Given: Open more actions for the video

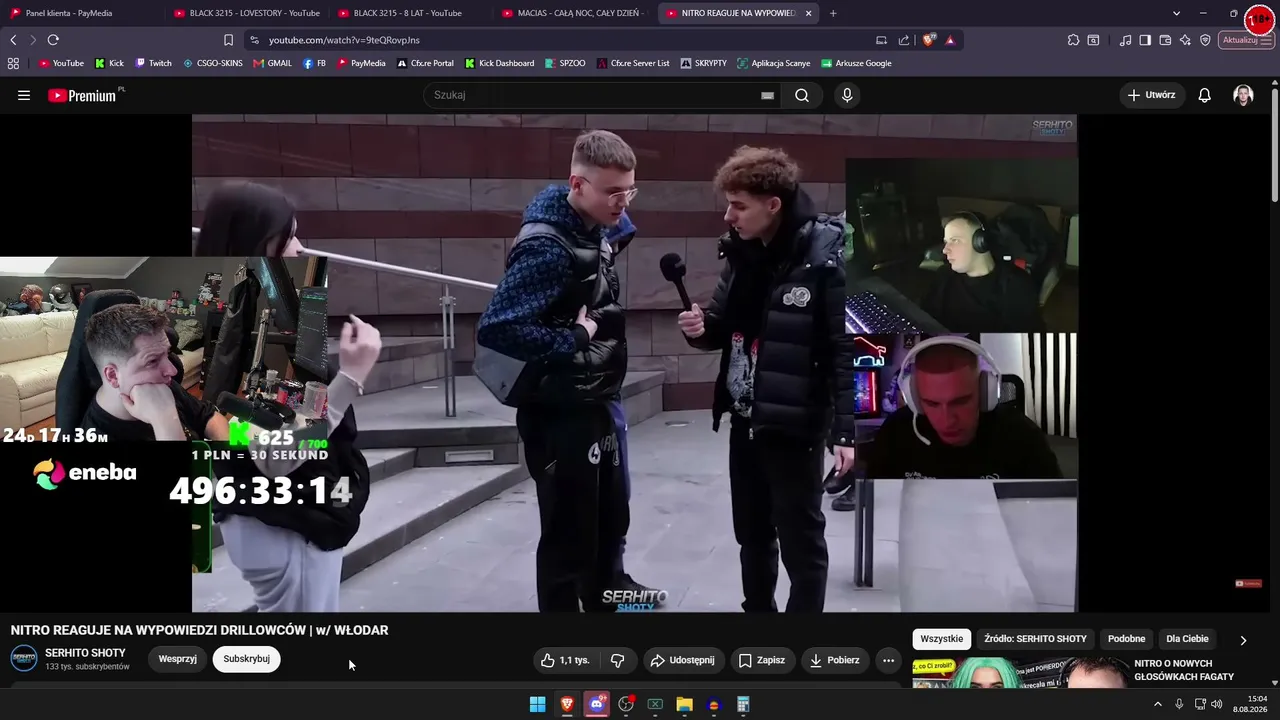Looking at the screenshot, I should tap(888, 660).
